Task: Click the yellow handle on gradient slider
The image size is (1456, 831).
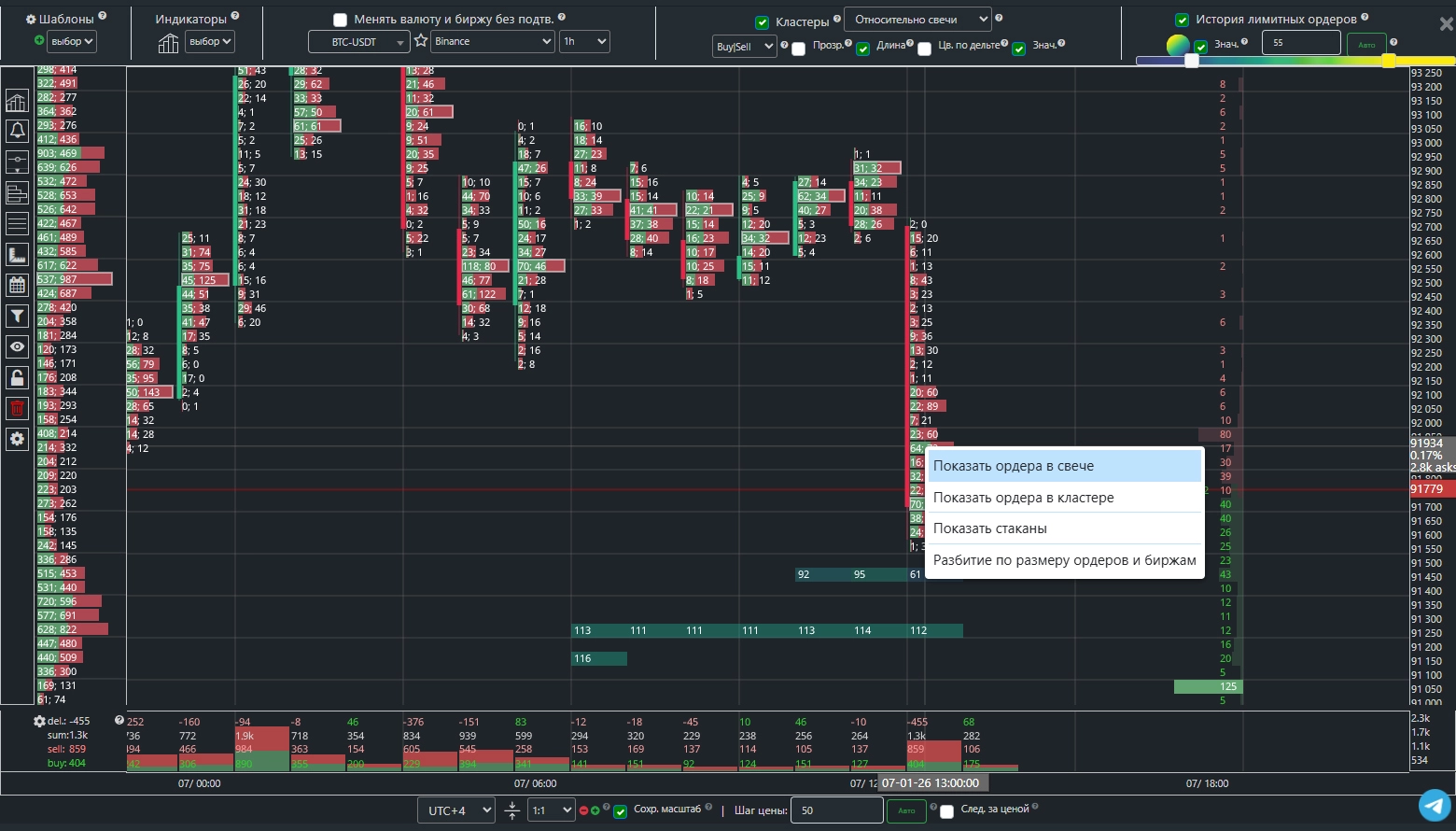Action: pos(1388,61)
